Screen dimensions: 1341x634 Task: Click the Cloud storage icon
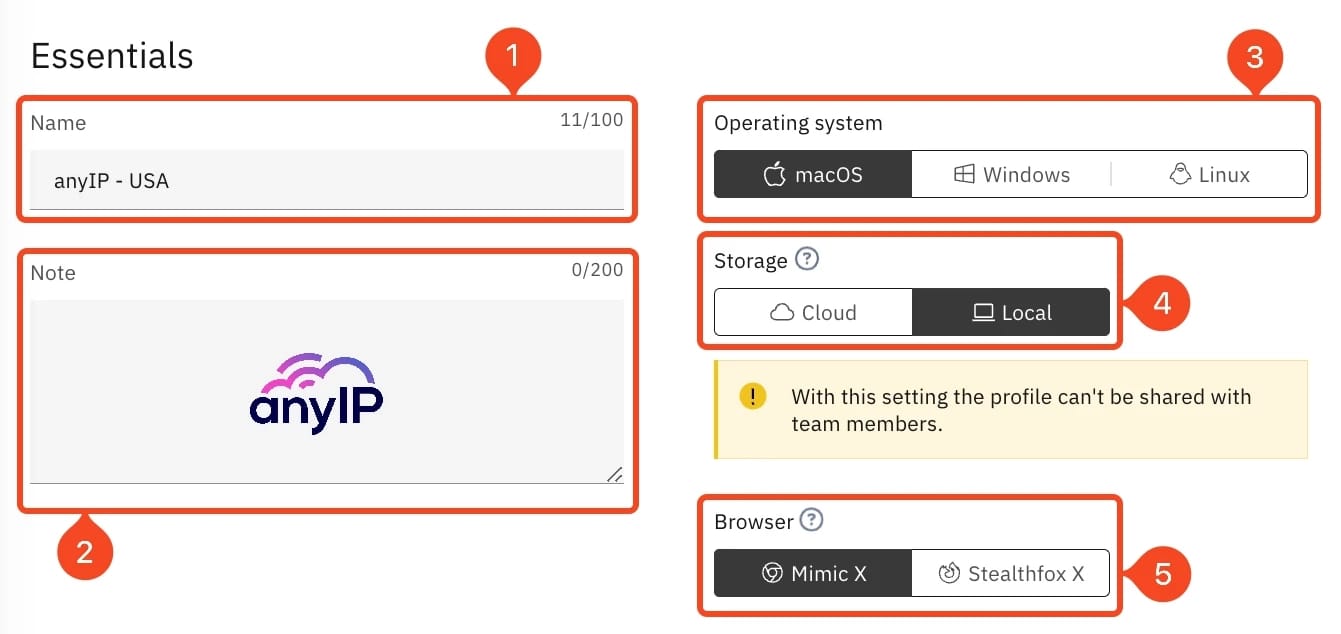(x=785, y=311)
